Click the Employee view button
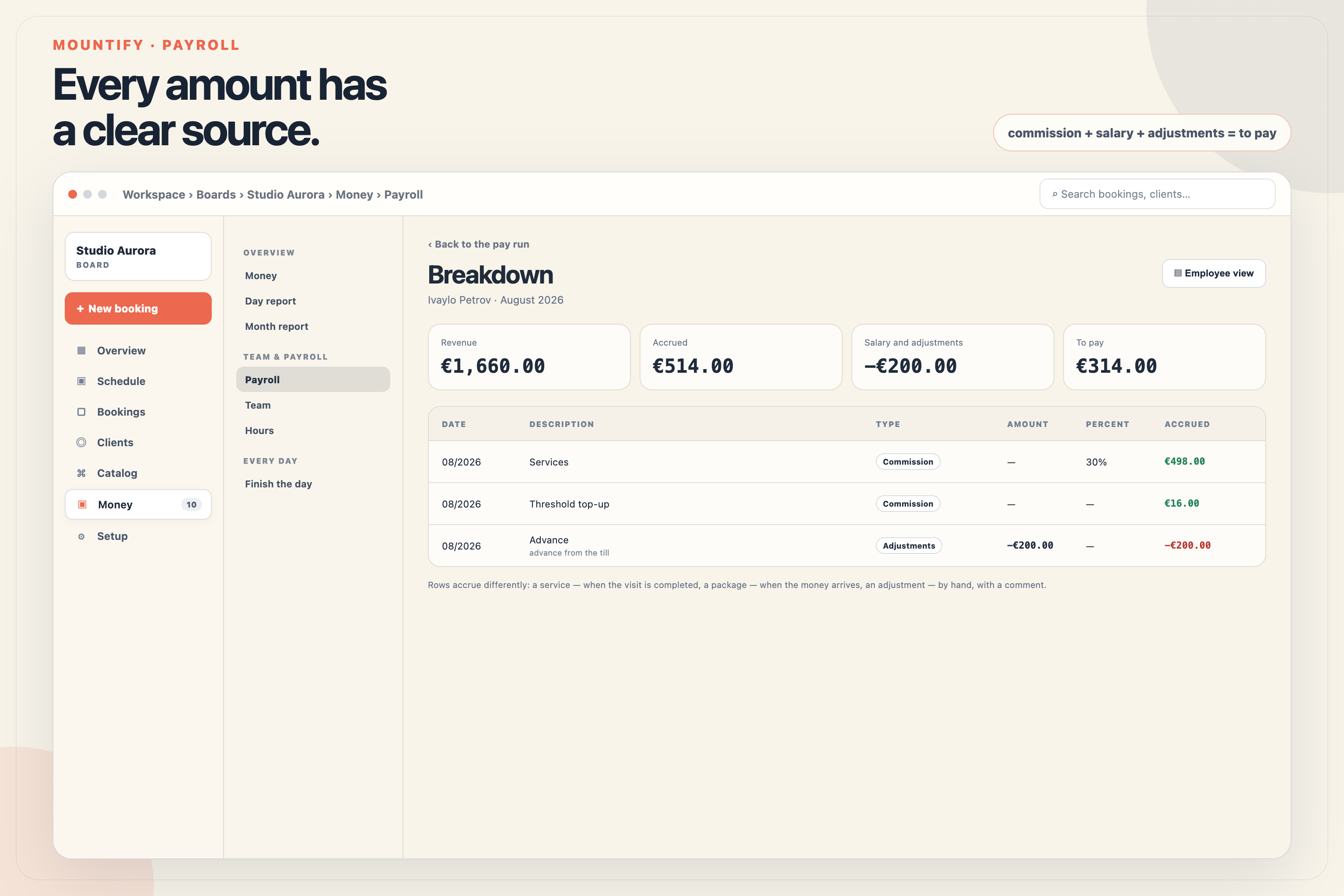 [1214, 273]
